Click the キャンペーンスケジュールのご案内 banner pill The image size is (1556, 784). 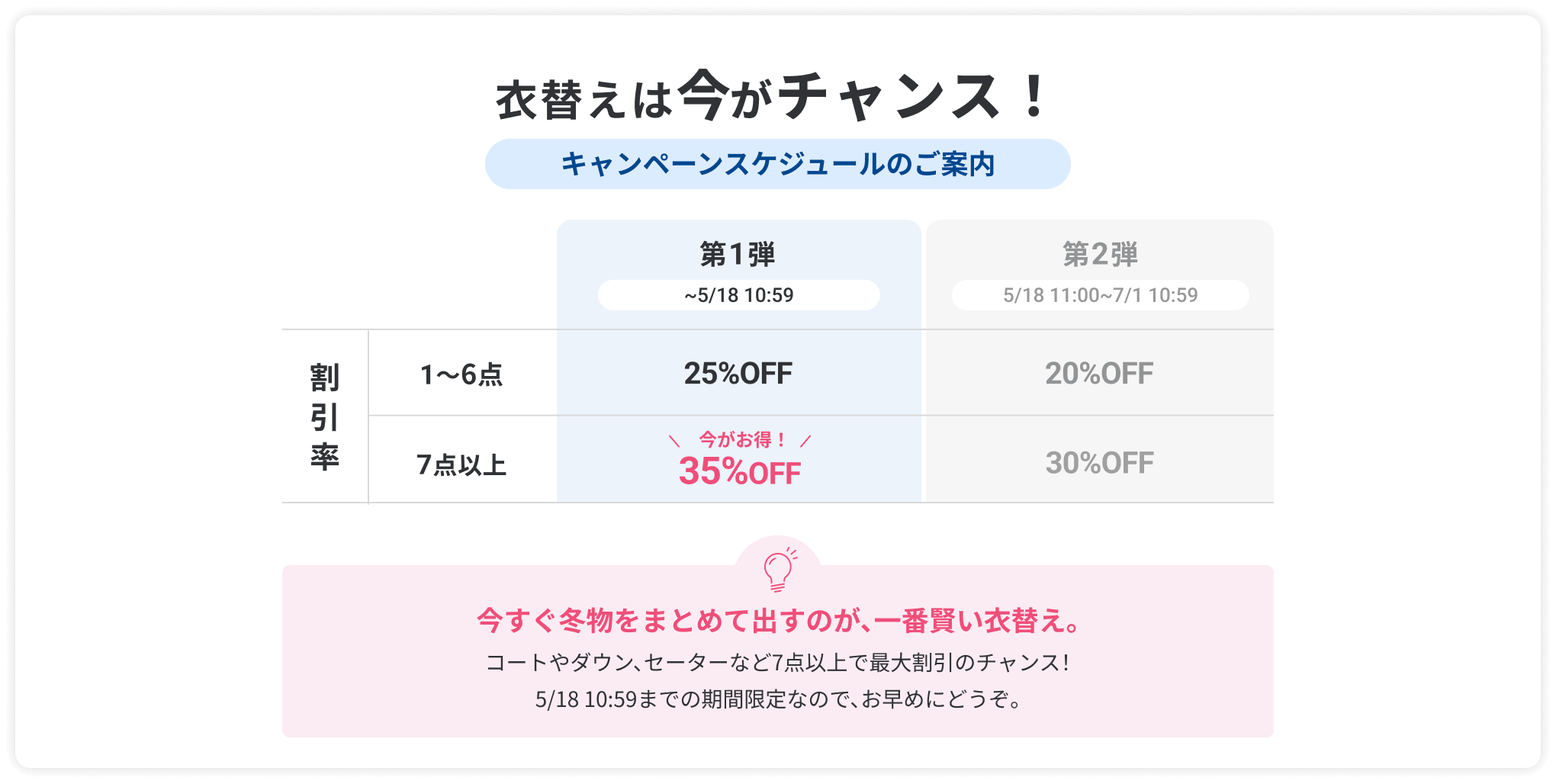coord(777,164)
